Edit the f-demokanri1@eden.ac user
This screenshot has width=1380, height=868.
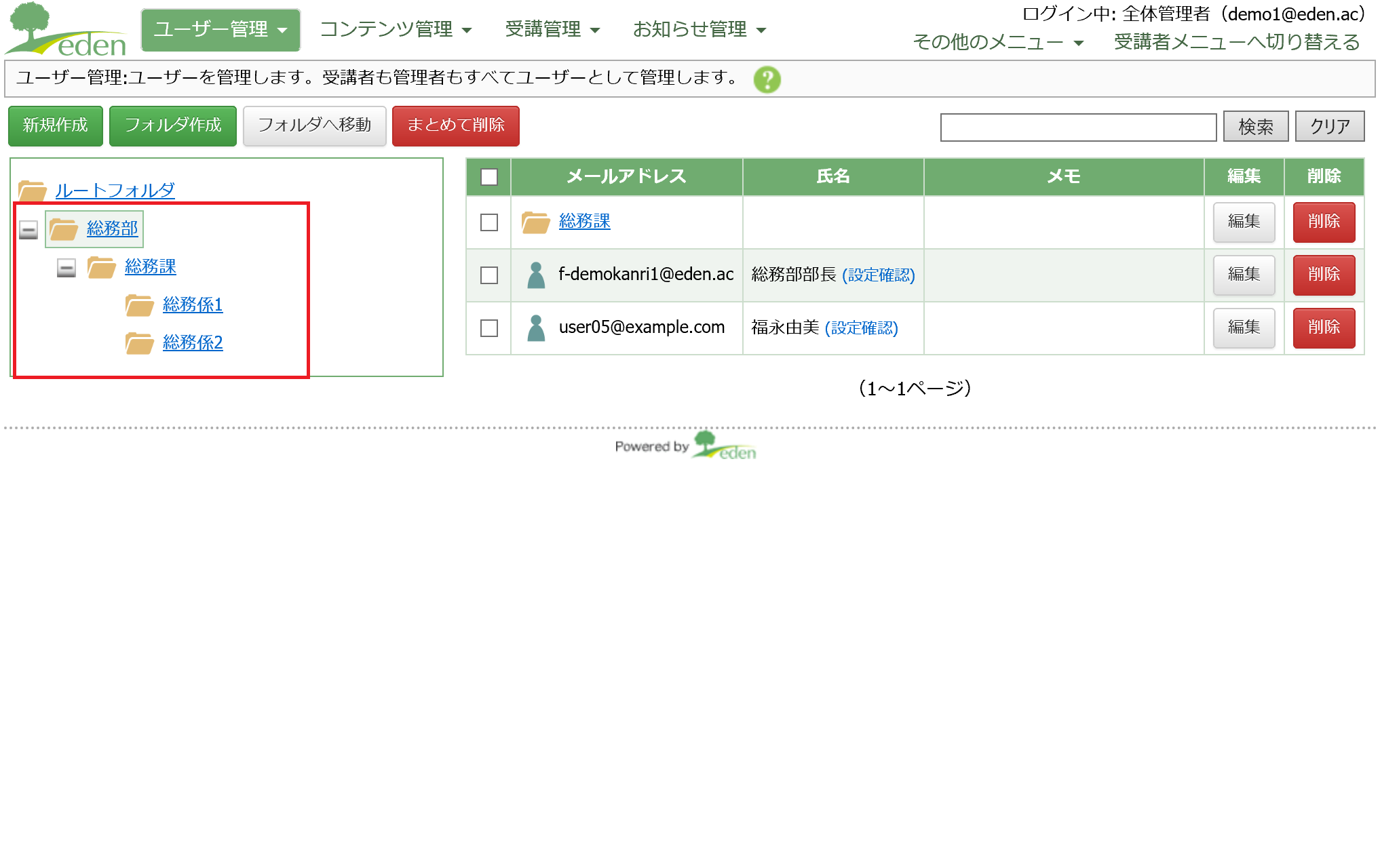[1244, 275]
